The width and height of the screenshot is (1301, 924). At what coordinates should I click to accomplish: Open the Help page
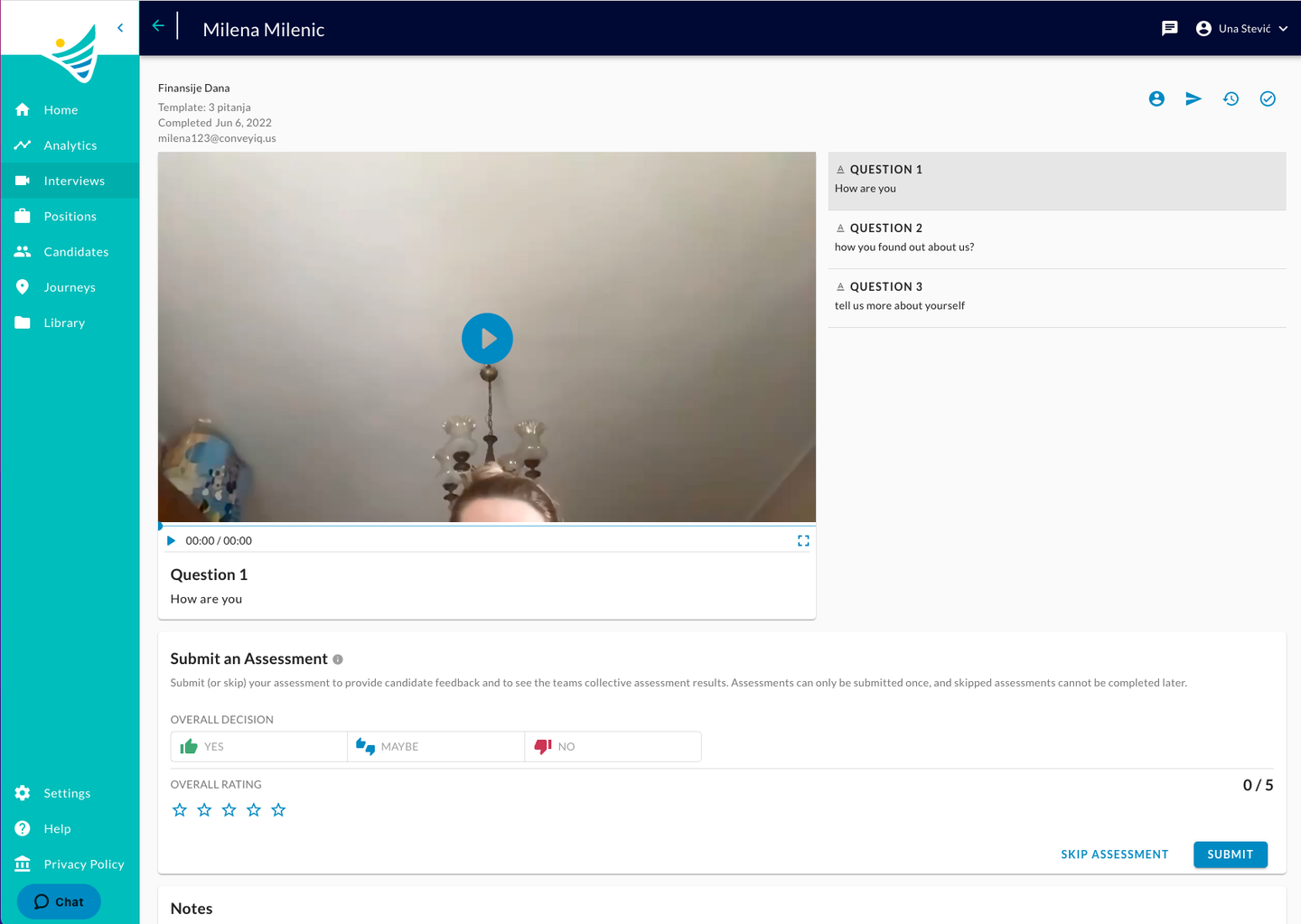[70, 828]
